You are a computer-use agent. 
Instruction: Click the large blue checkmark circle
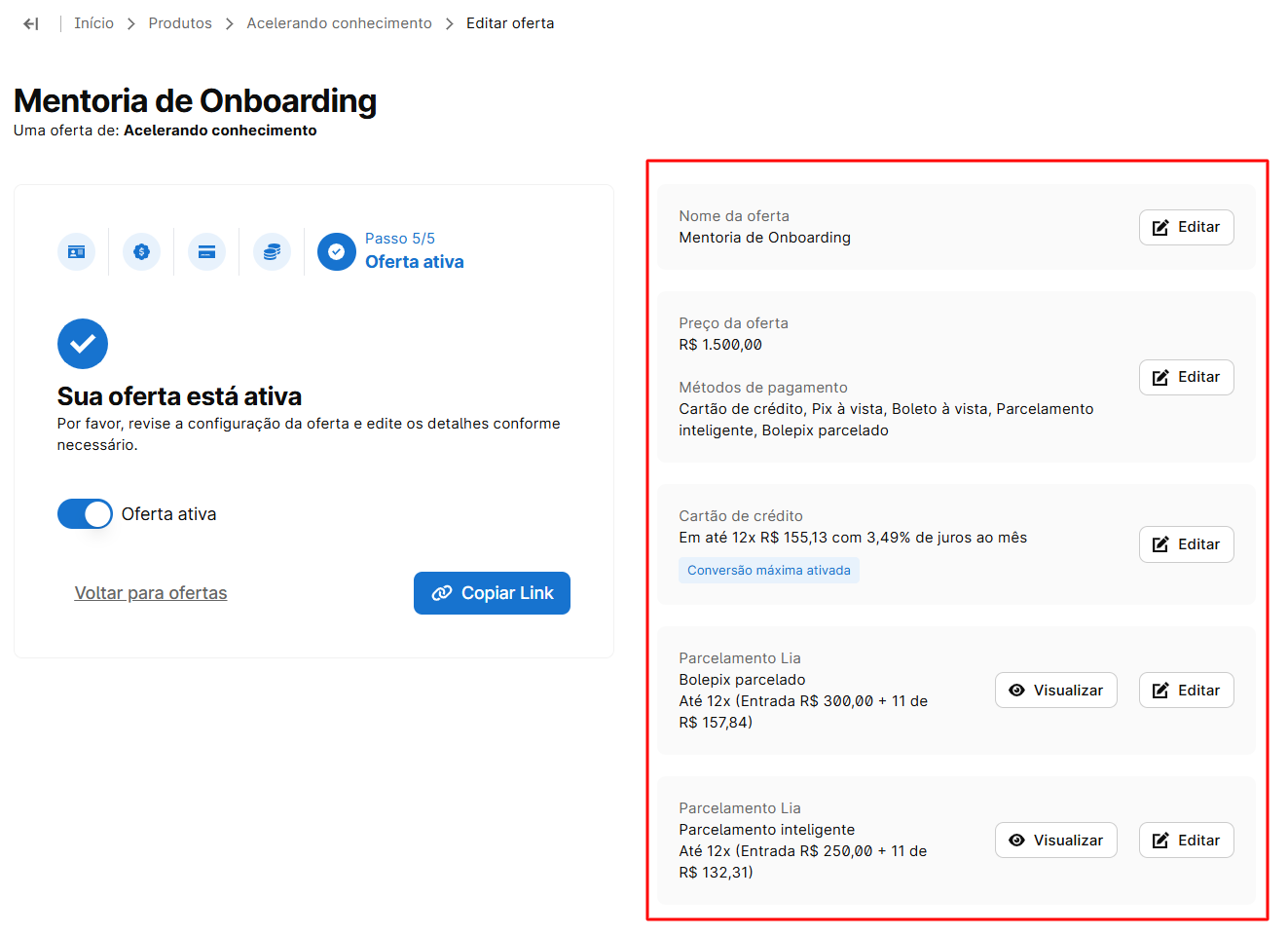83,344
